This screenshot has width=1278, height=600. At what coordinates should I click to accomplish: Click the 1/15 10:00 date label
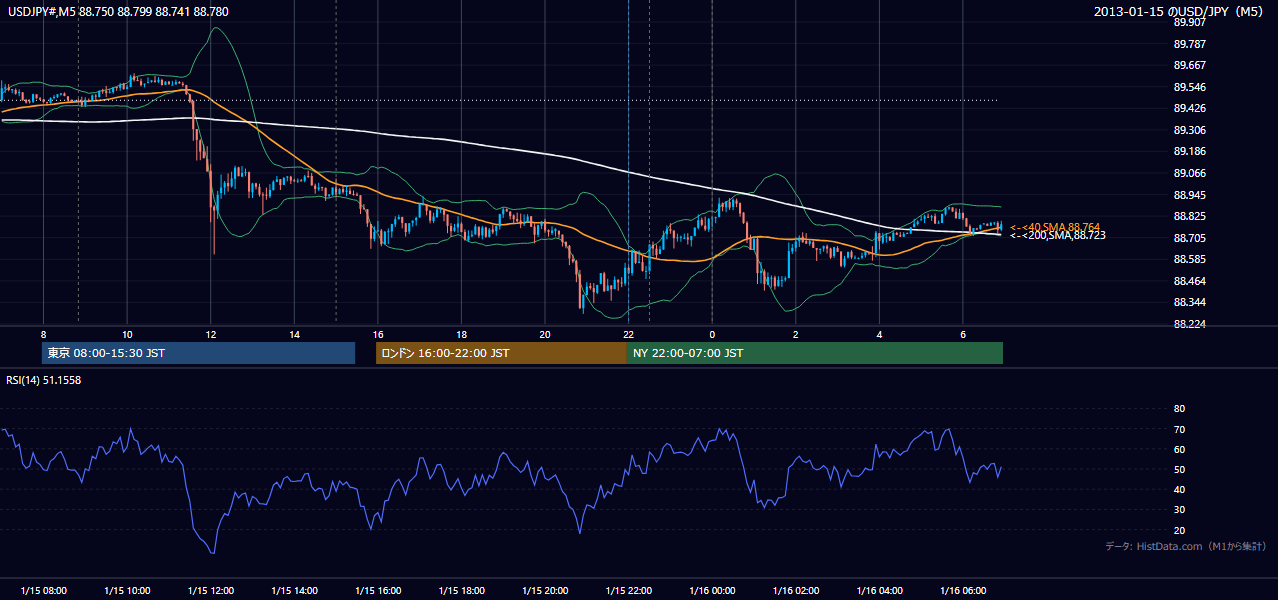127,591
